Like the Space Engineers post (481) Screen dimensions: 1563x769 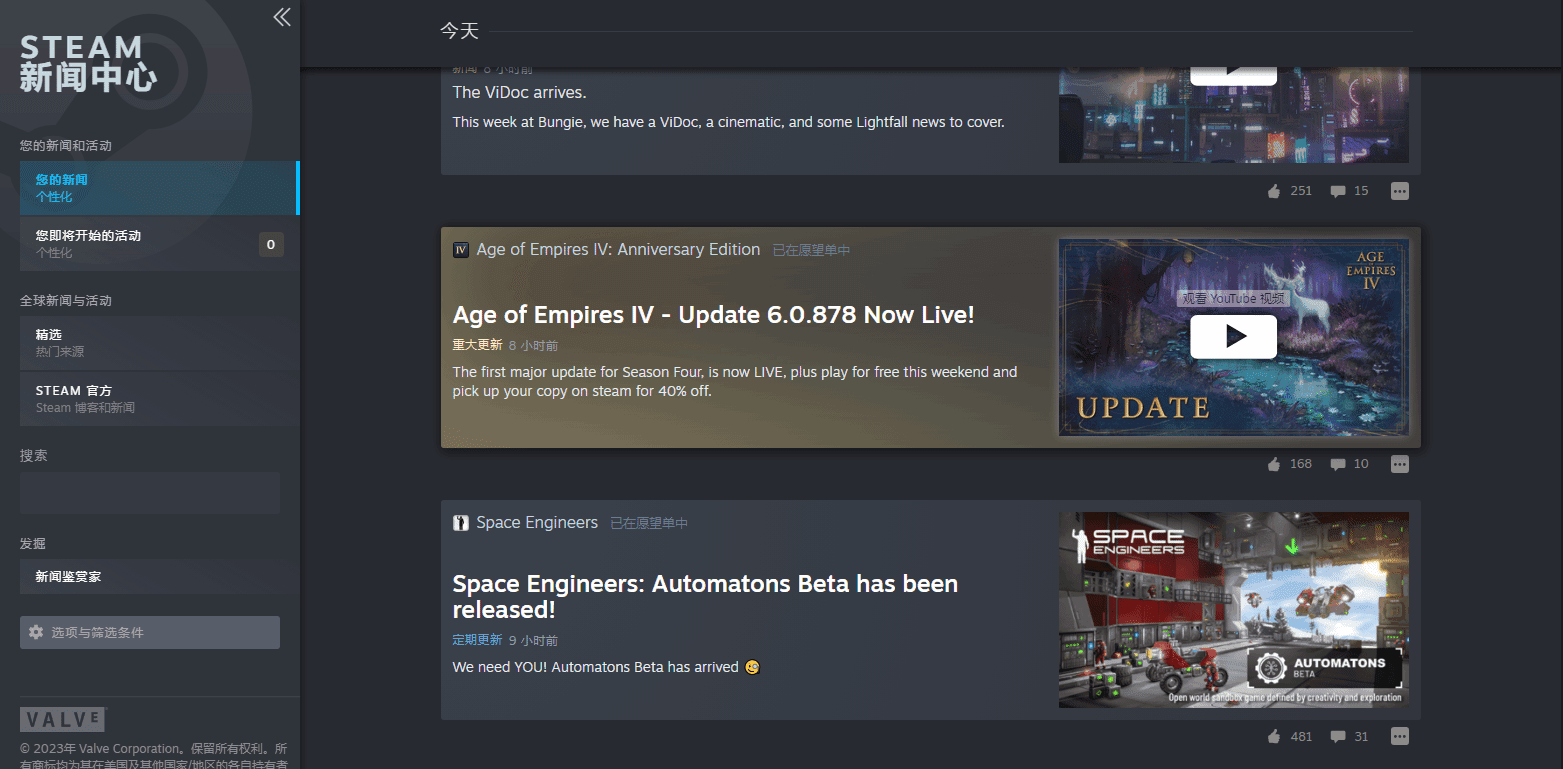pos(1289,737)
